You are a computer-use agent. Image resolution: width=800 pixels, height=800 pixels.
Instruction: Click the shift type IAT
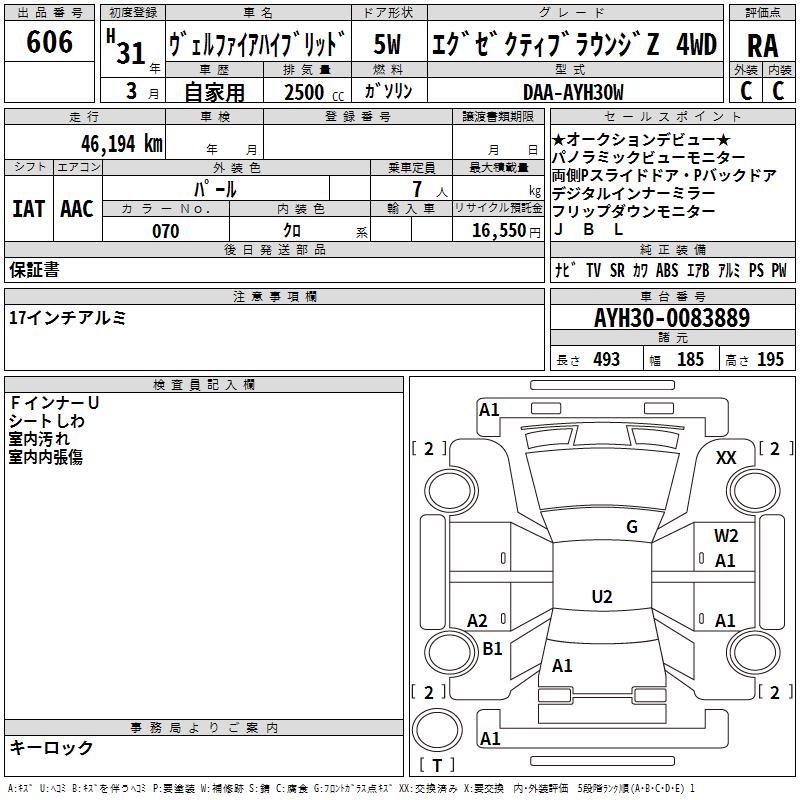pos(28,209)
